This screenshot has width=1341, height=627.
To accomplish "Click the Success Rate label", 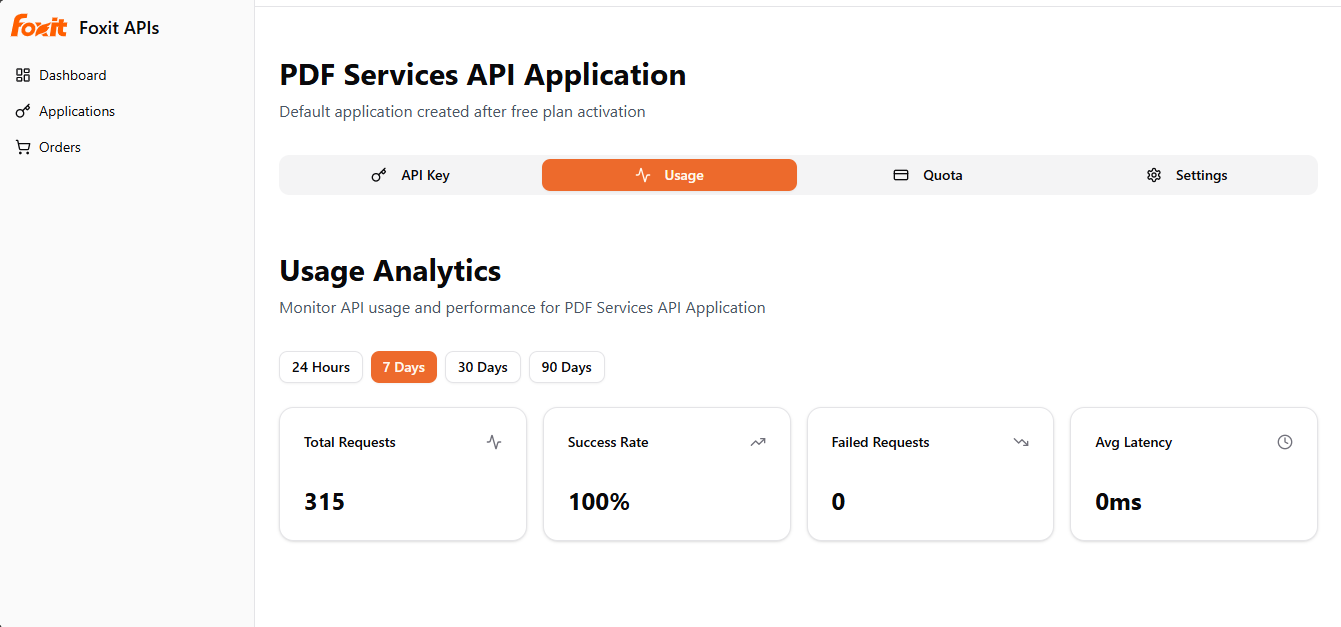I will [608, 442].
